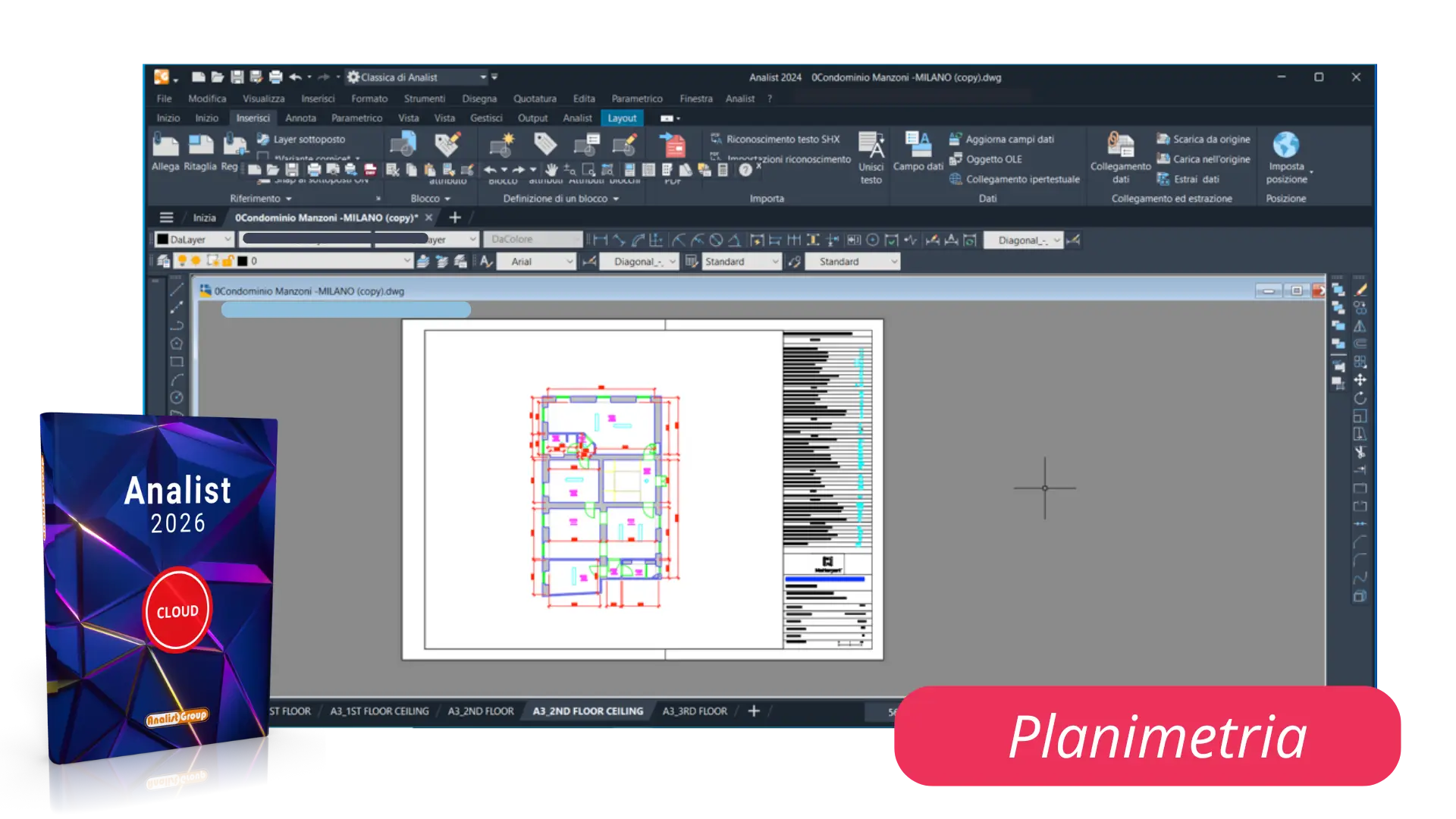The height and width of the screenshot is (819, 1456).
Task: Open the Quotatura menu
Action: pyautogui.click(x=535, y=99)
